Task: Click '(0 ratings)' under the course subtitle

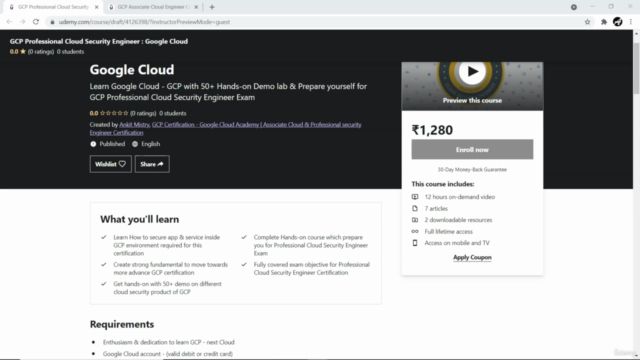Action: click(143, 113)
